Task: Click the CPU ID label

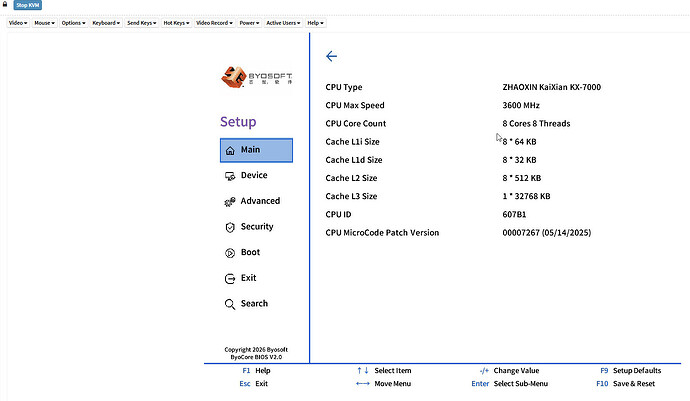Action: coord(338,214)
